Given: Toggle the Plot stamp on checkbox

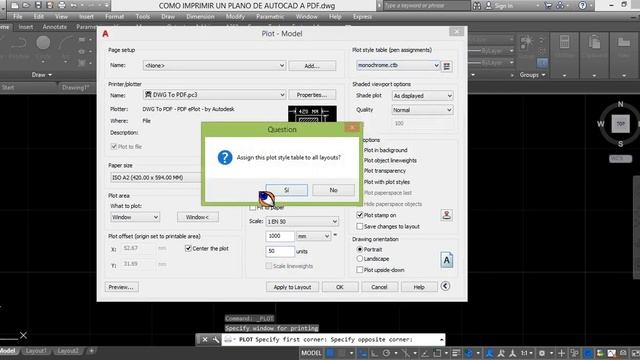Looking at the screenshot, I should [x=360, y=215].
